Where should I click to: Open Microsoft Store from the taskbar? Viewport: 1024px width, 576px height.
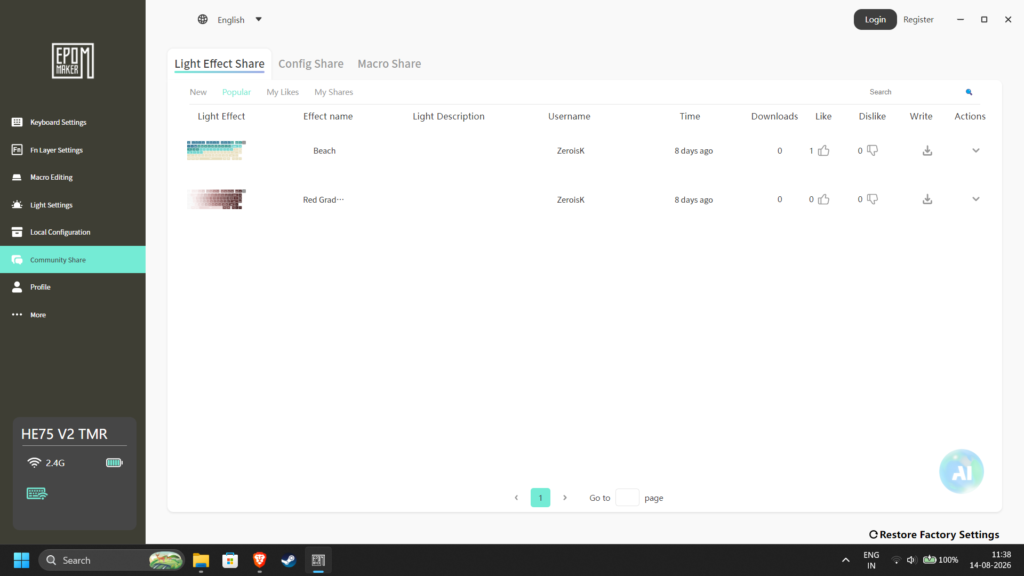230,560
